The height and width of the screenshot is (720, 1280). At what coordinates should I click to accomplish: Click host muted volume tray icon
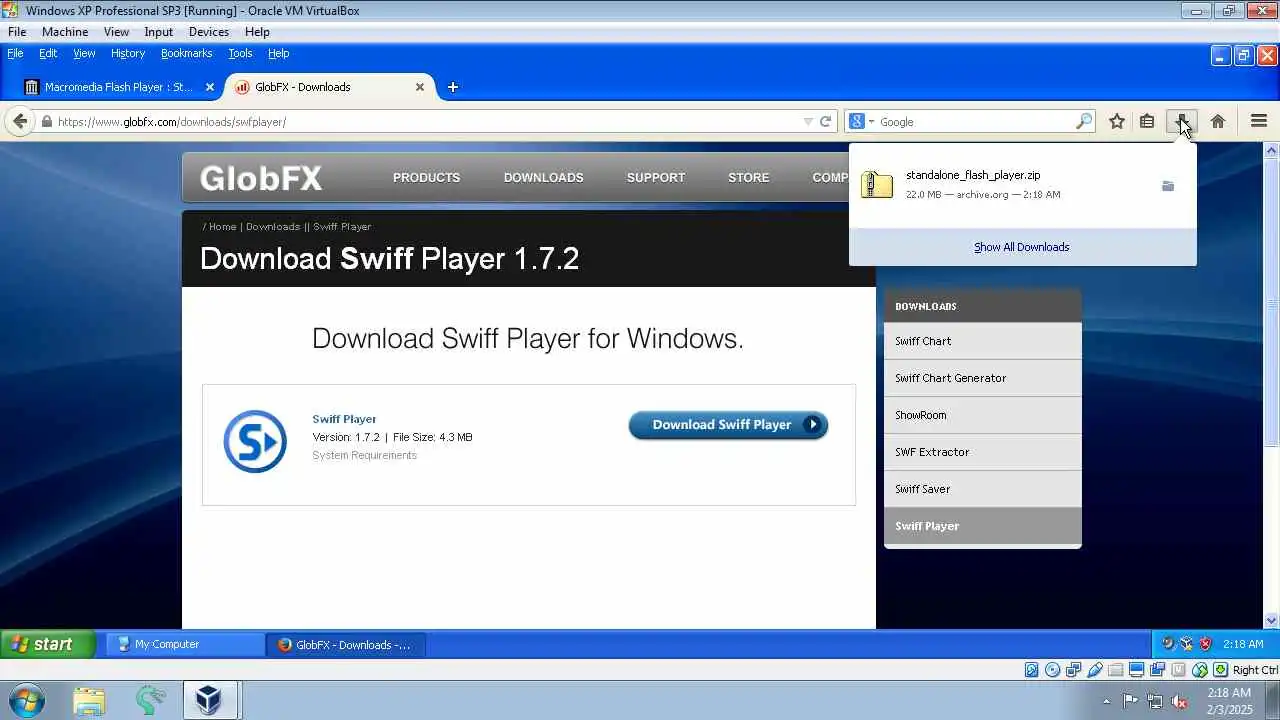coord(1179,701)
